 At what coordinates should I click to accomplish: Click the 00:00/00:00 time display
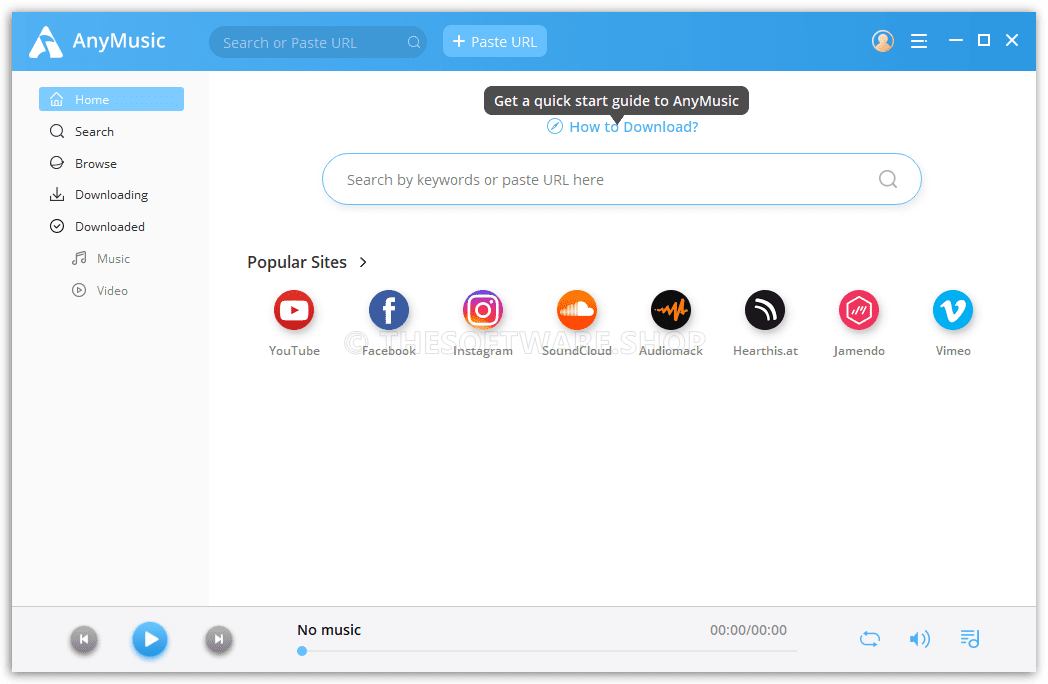[x=748, y=630]
